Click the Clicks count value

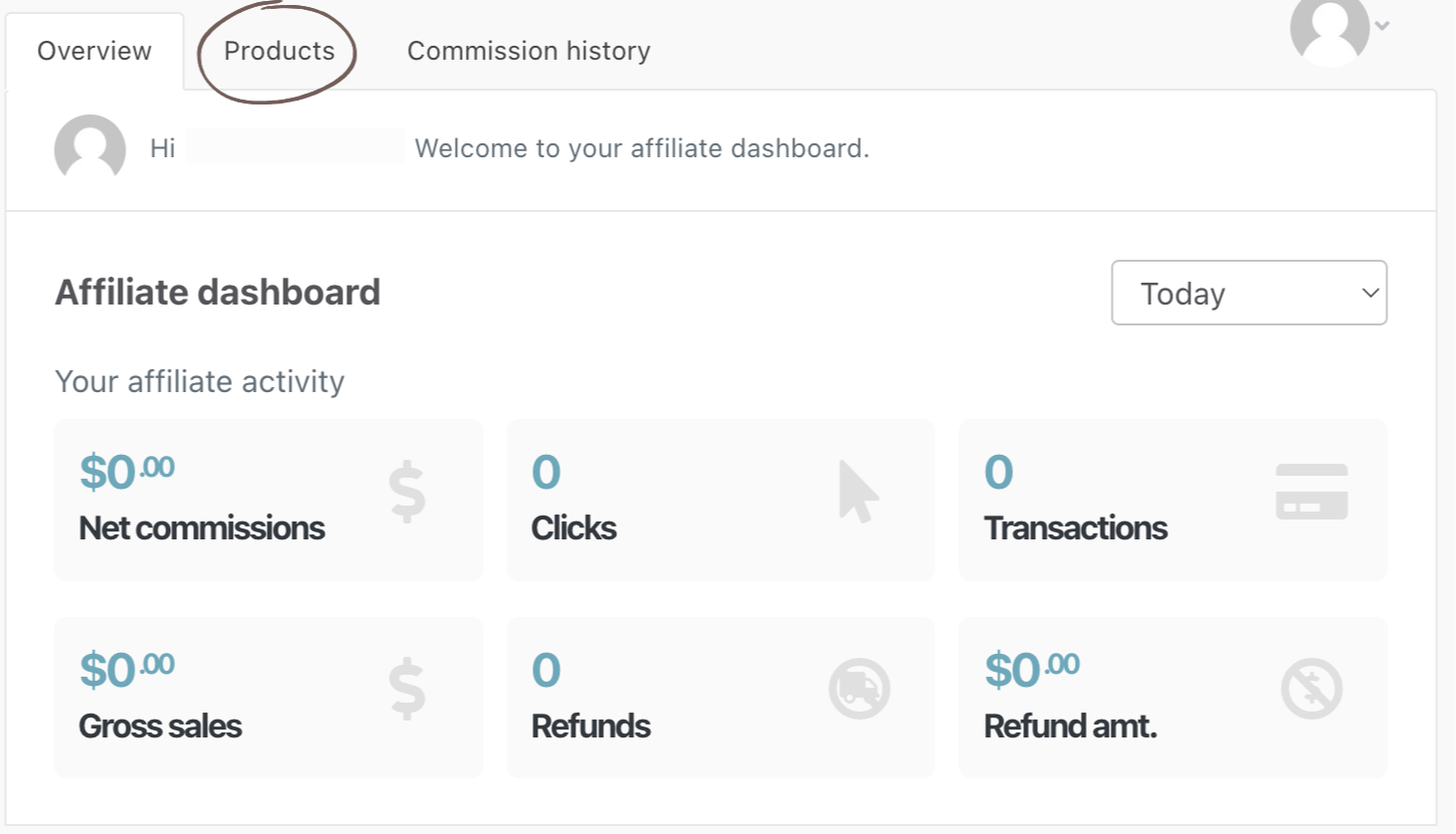tap(546, 472)
